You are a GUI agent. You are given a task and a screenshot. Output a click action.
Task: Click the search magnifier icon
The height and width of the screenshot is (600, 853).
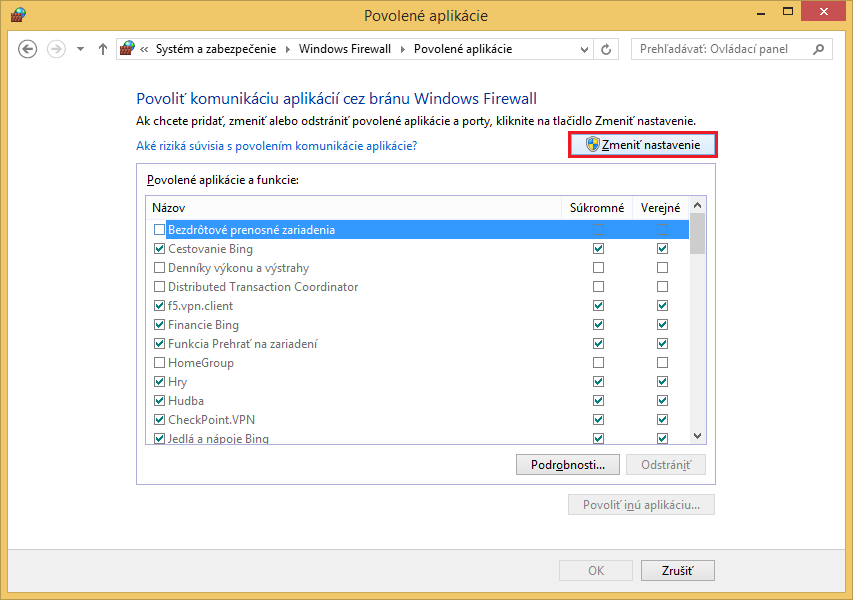818,49
